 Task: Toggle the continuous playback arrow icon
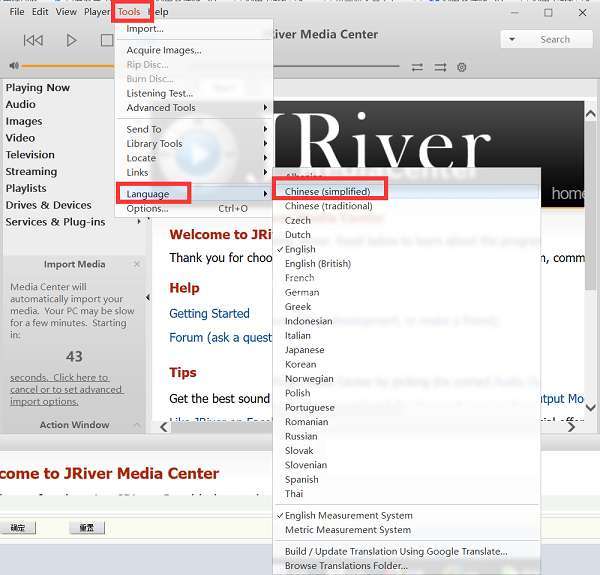(440, 67)
